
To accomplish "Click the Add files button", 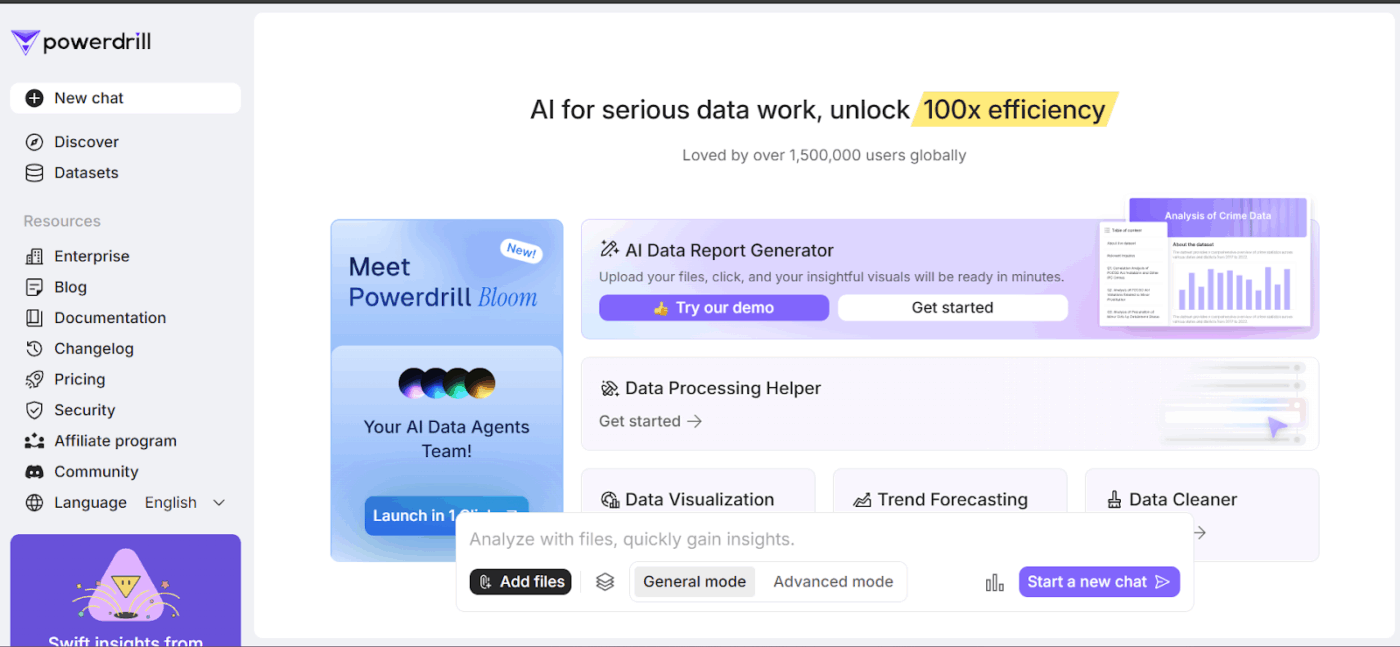I will pyautogui.click(x=520, y=582).
